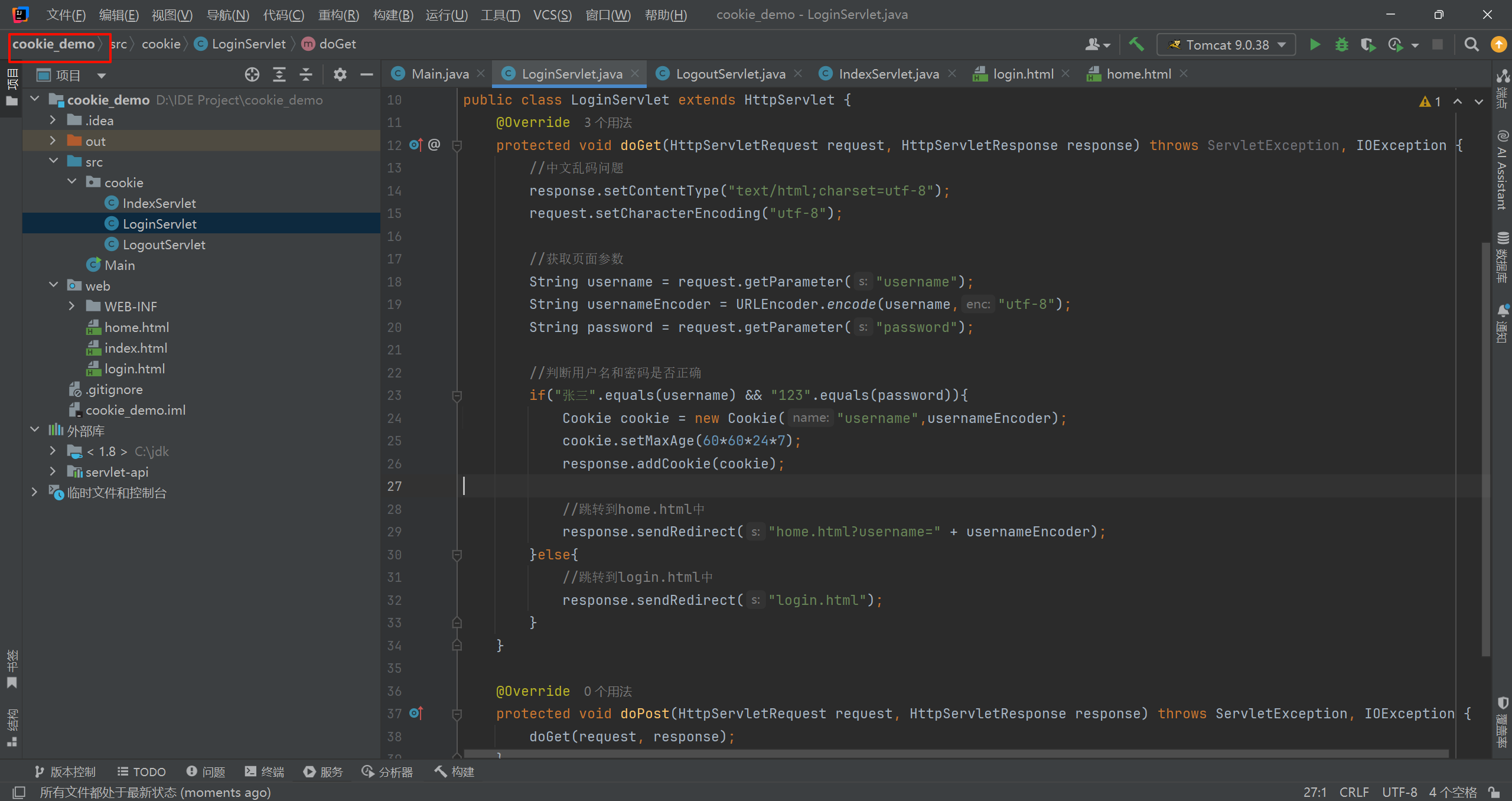
Task: Expand the scratches and consoles node
Action: 34,492
